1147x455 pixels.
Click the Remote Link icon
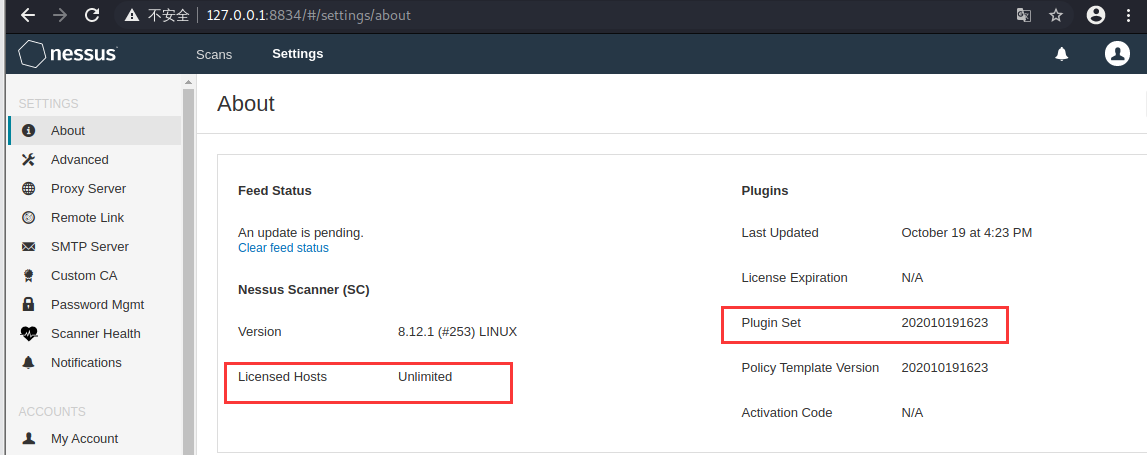pos(29,217)
